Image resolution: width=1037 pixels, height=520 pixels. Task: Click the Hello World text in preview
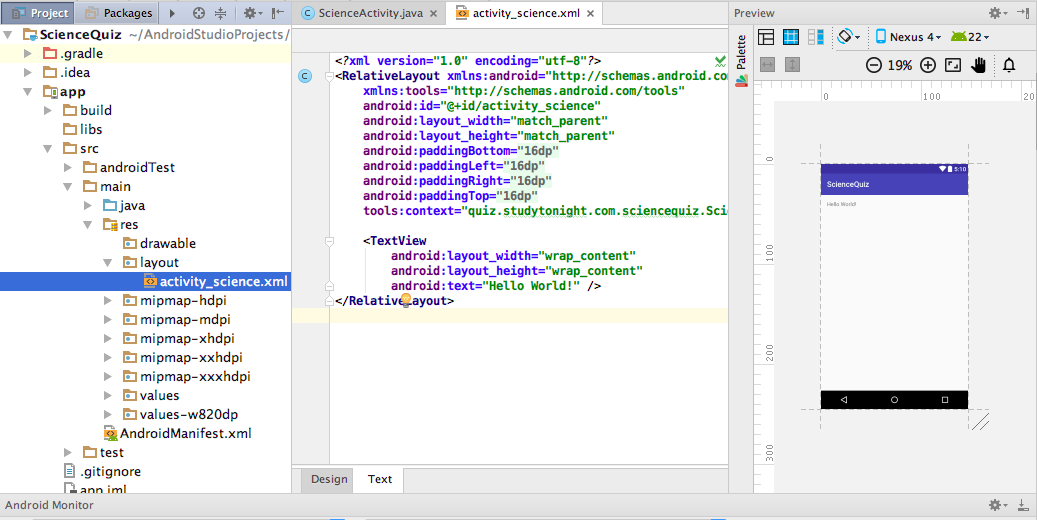[x=841, y=204]
